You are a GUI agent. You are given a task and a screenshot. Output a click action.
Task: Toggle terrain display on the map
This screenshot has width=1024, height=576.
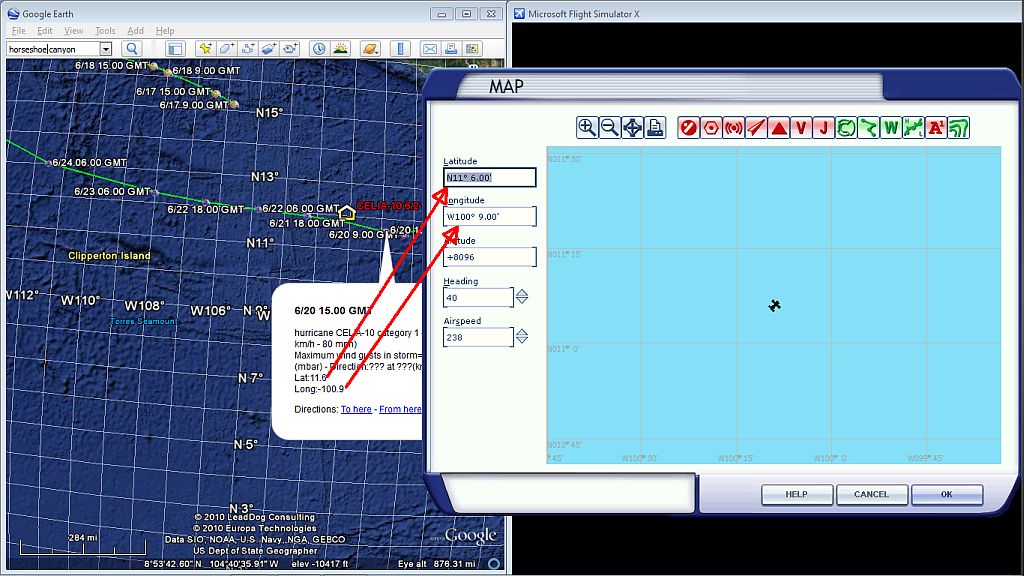point(959,127)
